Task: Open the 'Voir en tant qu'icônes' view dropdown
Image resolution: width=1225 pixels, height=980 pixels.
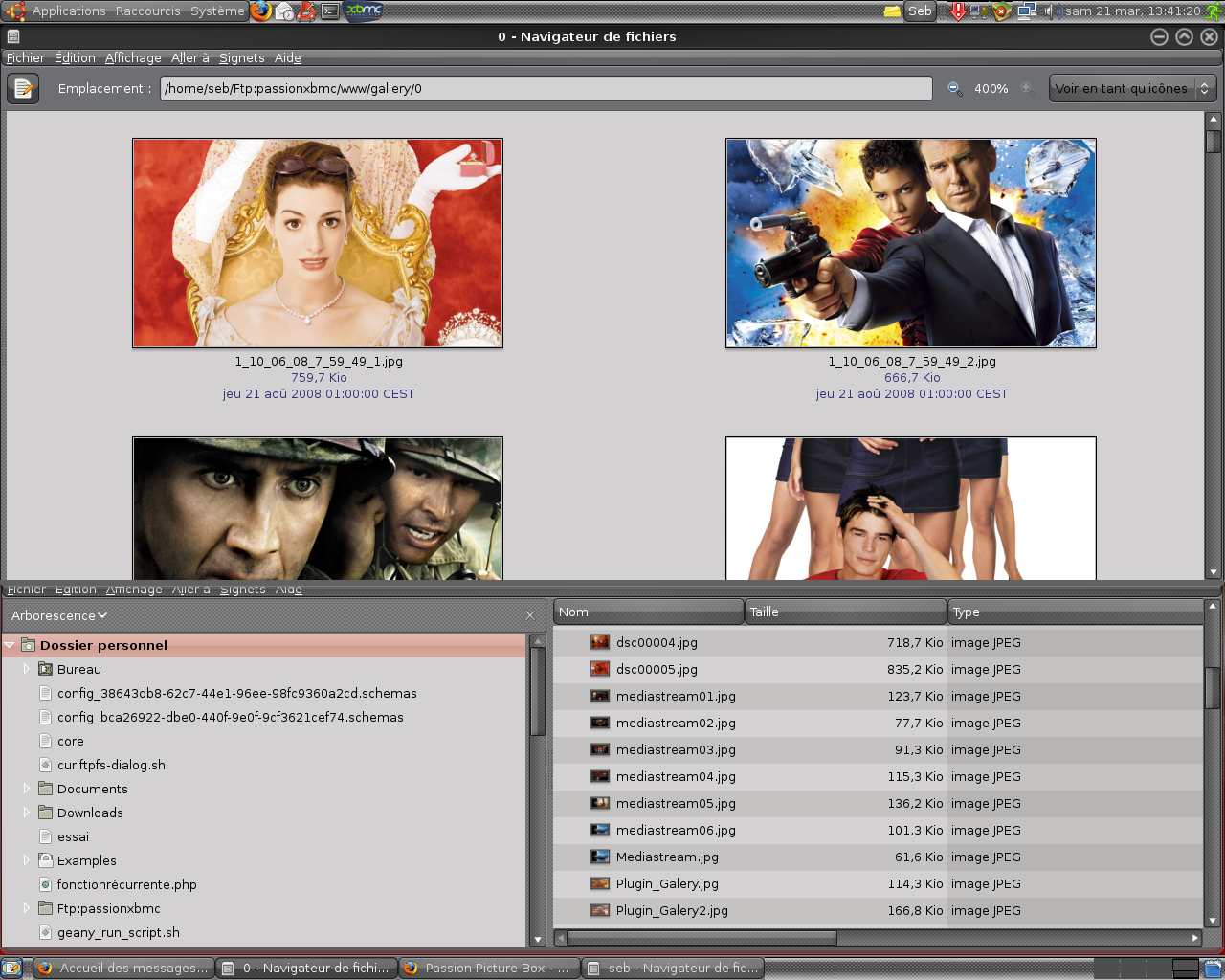Action: click(x=1133, y=88)
